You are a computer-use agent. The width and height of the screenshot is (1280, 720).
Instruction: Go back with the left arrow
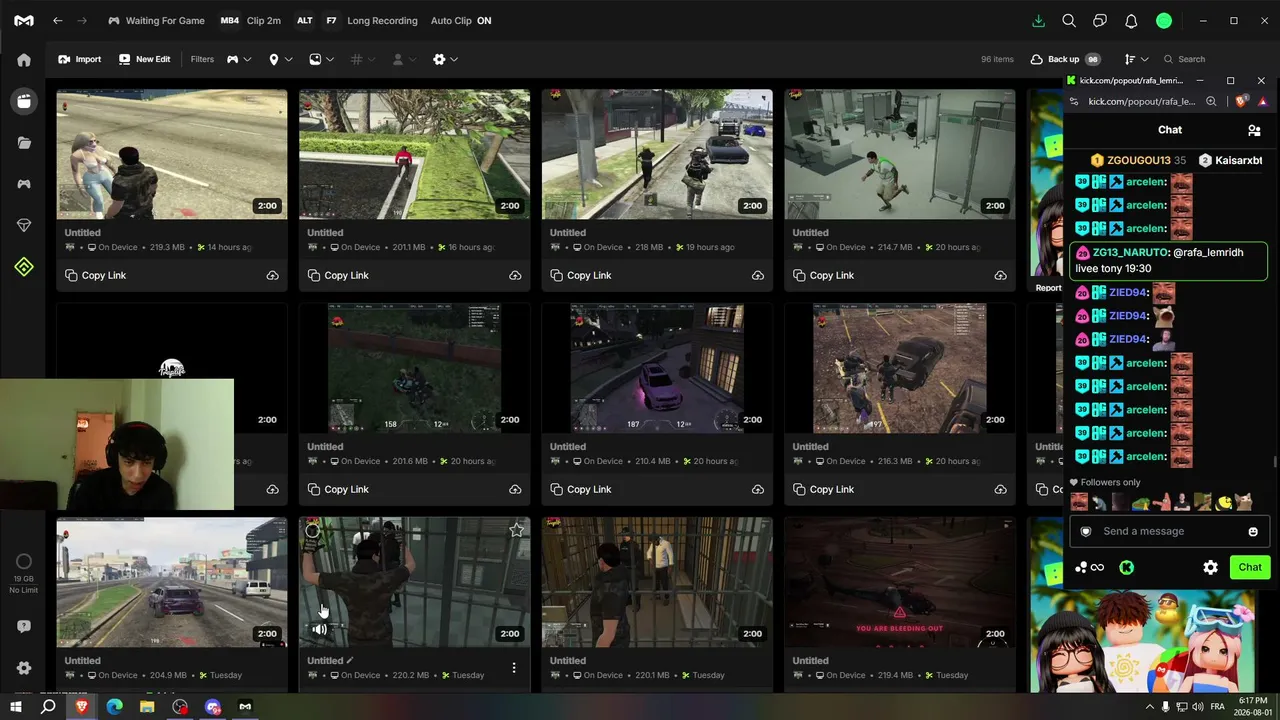tap(58, 20)
